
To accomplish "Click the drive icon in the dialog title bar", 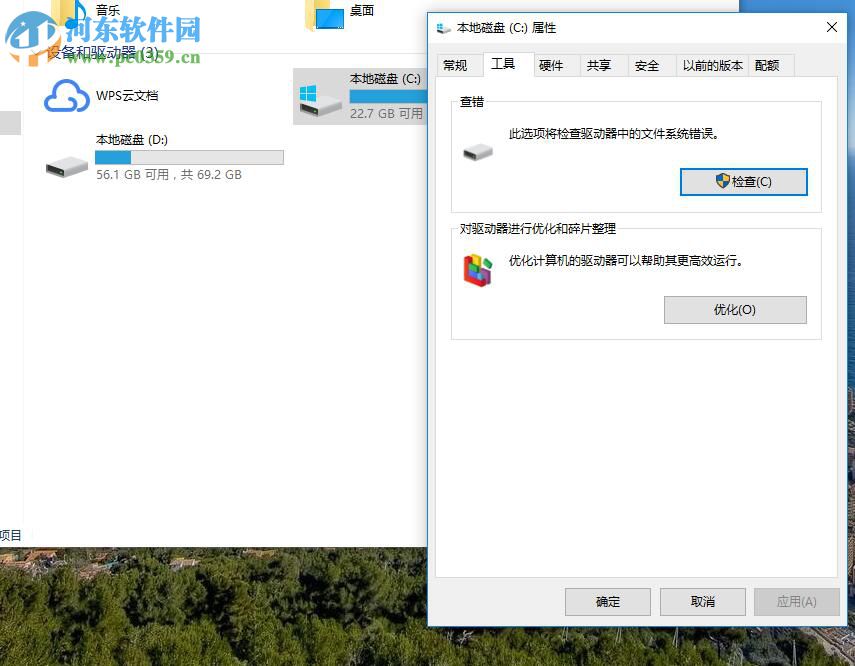I will [443, 28].
